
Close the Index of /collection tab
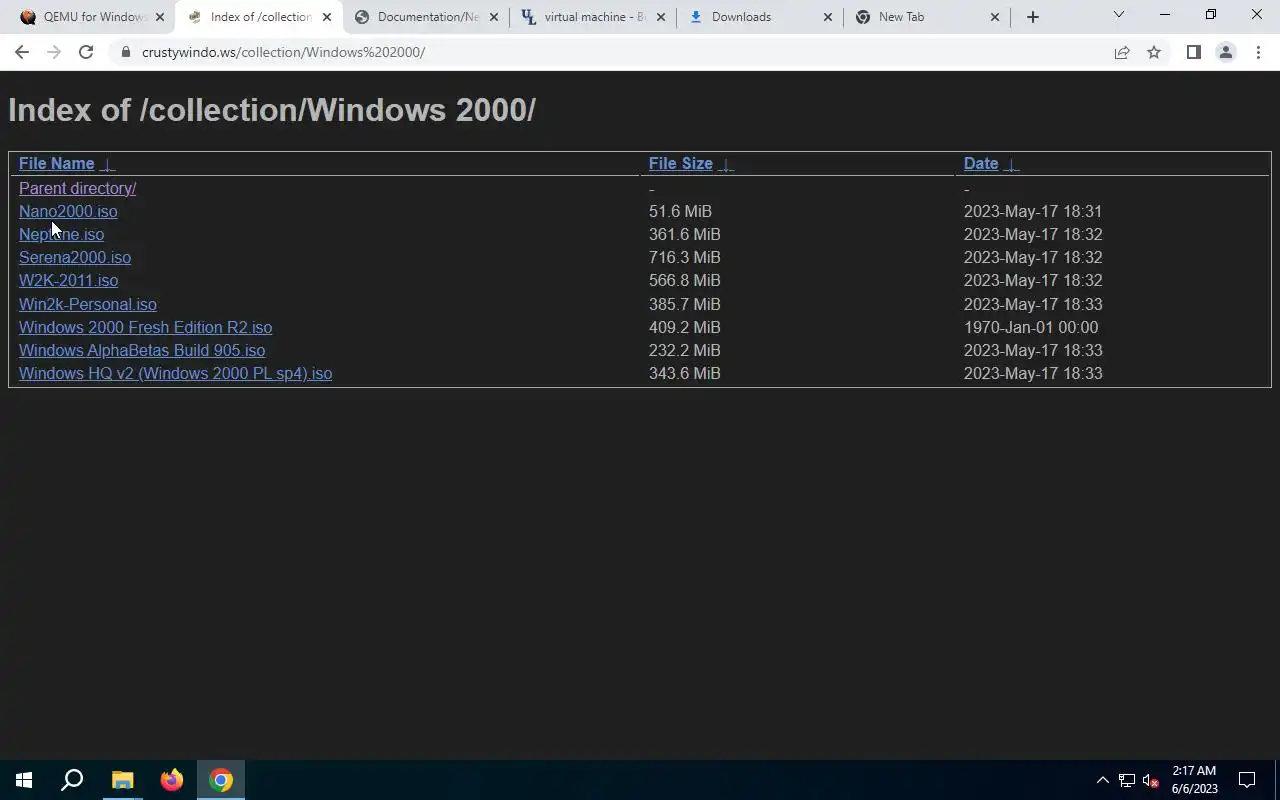(x=326, y=17)
